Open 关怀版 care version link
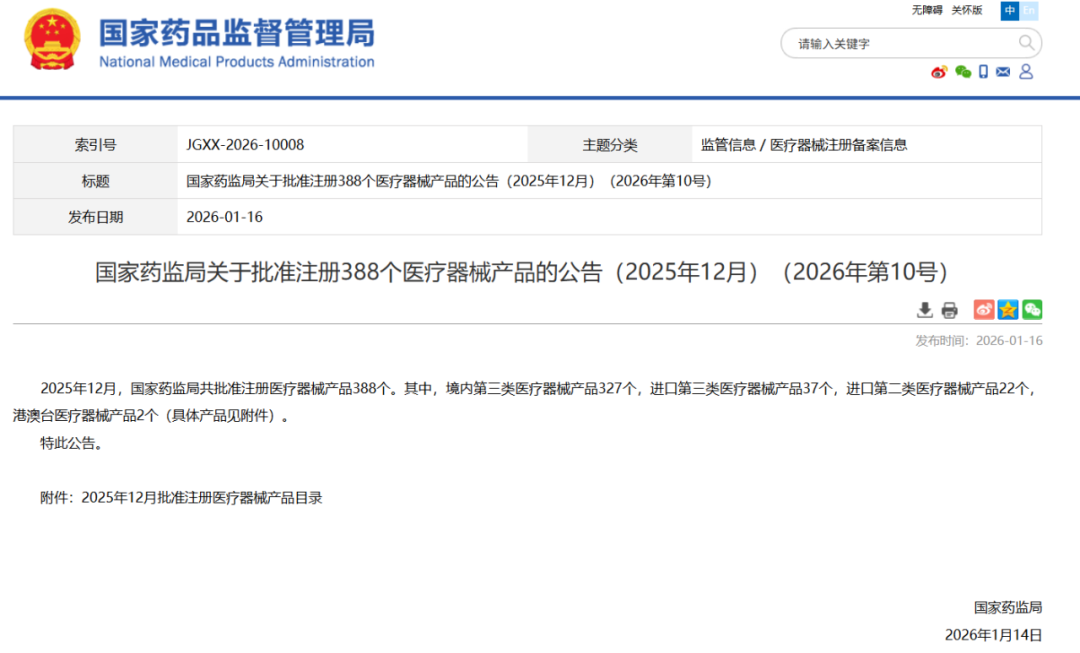The width and height of the screenshot is (1080, 653). [966, 10]
